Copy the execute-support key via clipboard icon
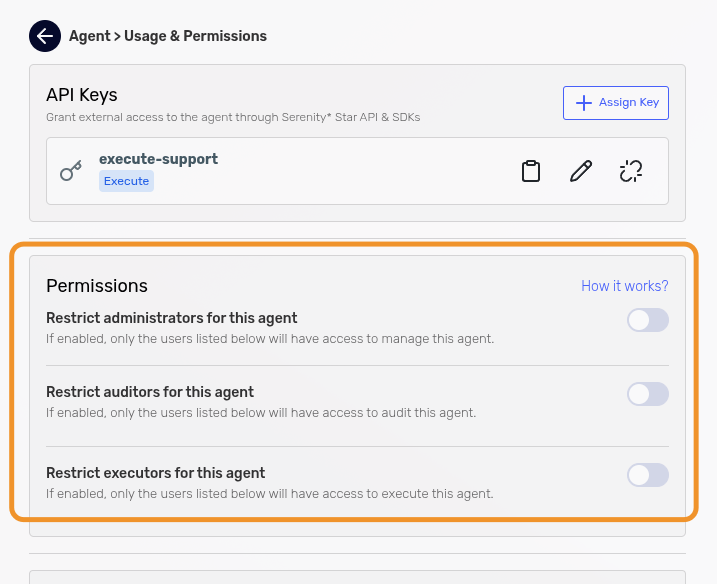This screenshot has height=584, width=717. pos(531,171)
